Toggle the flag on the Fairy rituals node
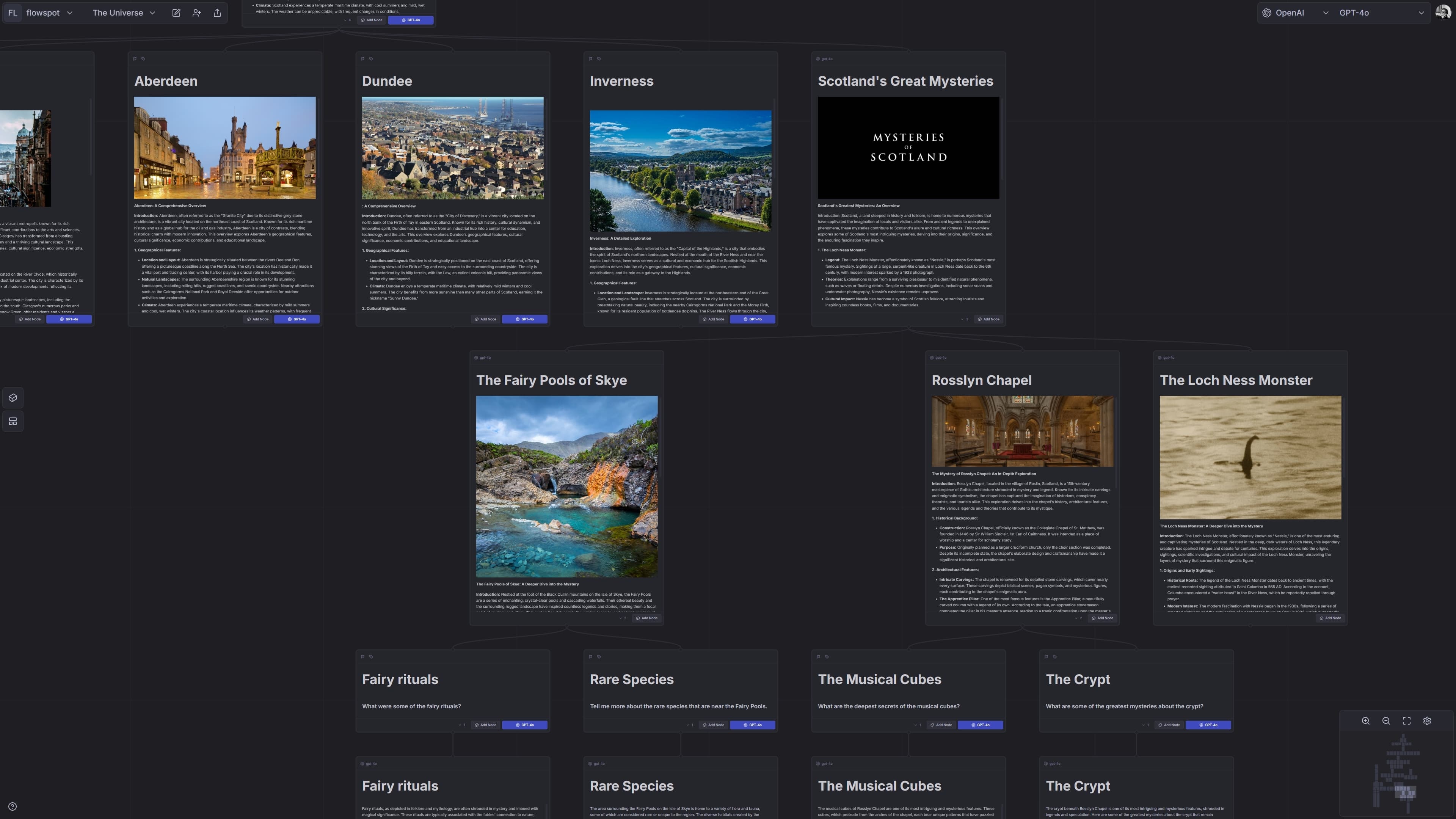The height and width of the screenshot is (819, 1456). point(362,657)
